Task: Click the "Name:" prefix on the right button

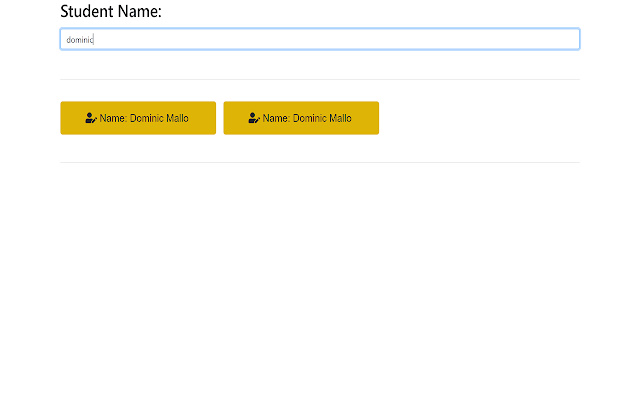Action: tap(276, 118)
